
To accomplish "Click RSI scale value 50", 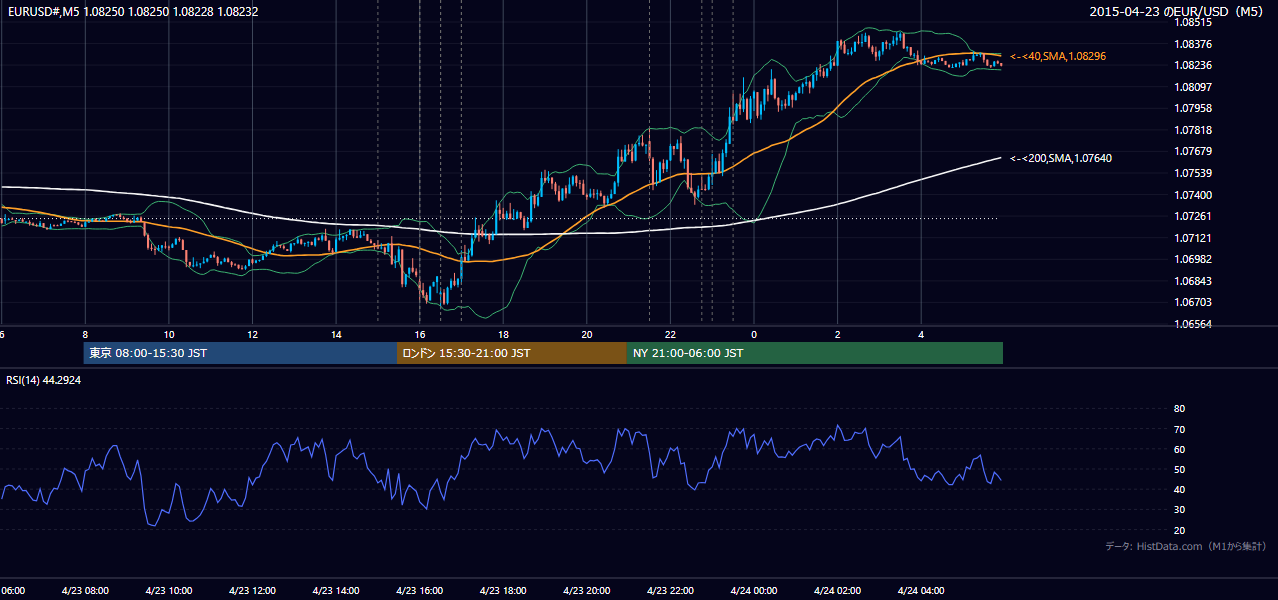I will (x=1179, y=469).
